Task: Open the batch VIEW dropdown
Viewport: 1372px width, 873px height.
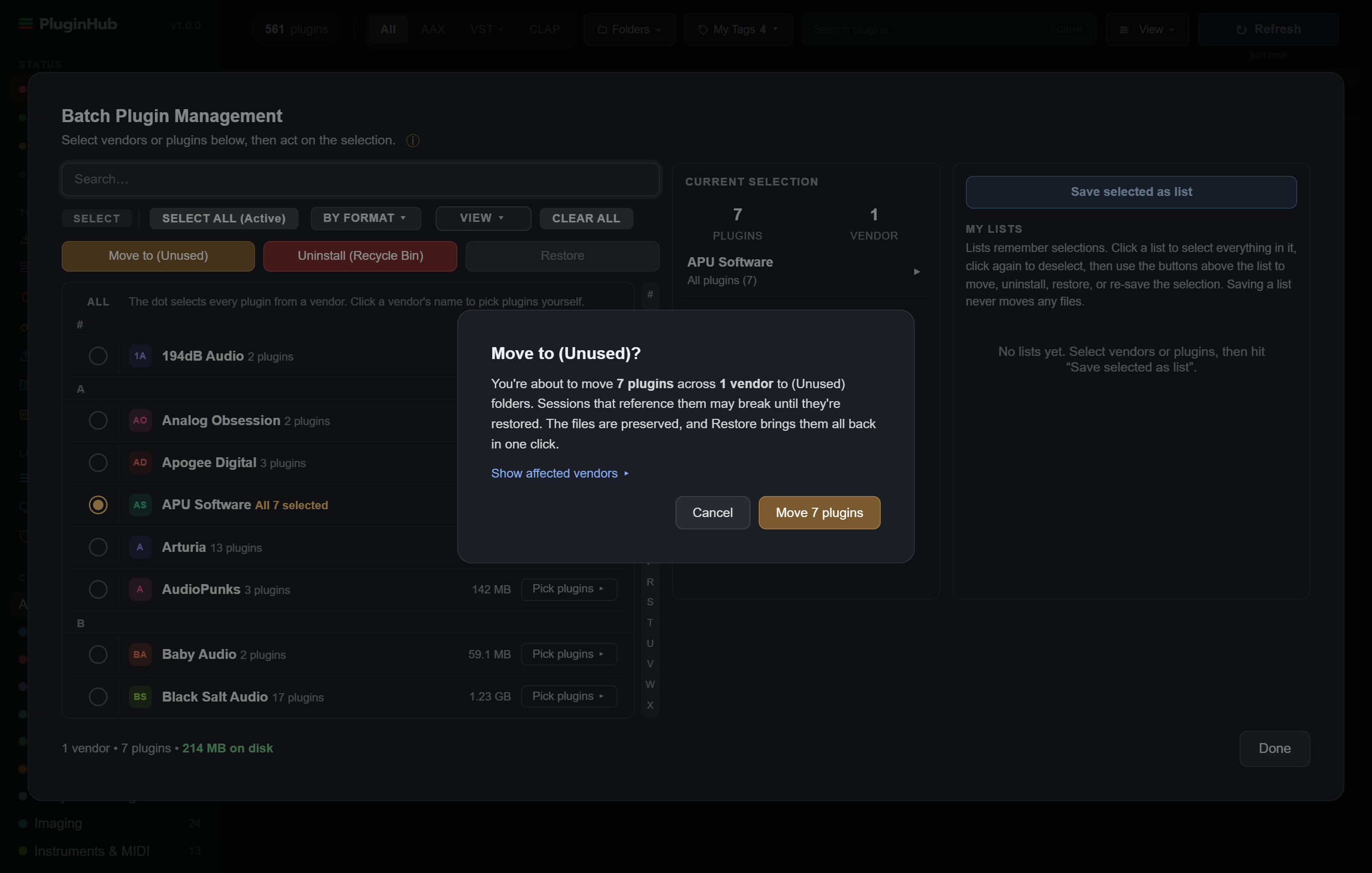Action: tap(483, 218)
